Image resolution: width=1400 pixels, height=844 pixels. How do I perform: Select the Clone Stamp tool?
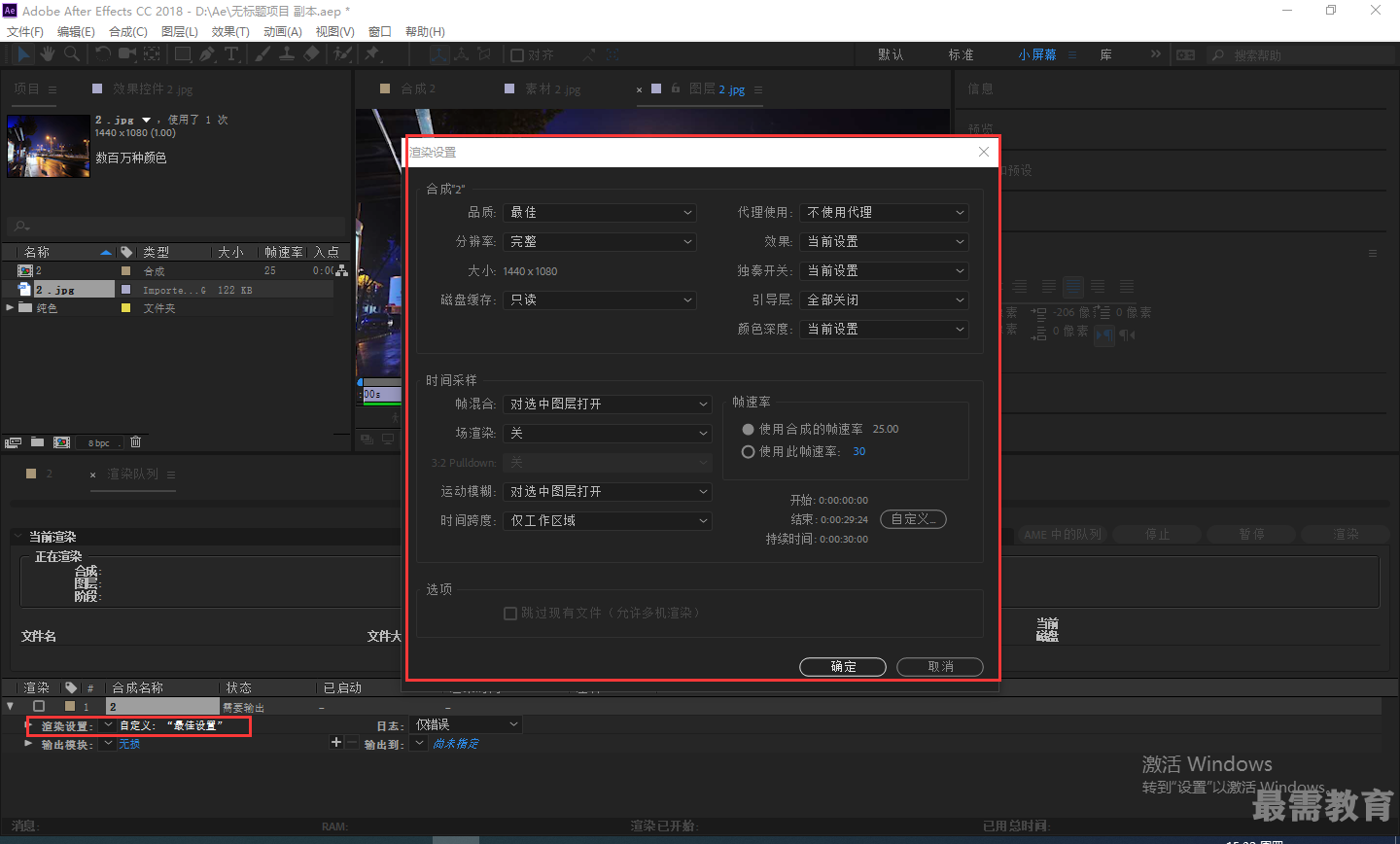coord(287,54)
